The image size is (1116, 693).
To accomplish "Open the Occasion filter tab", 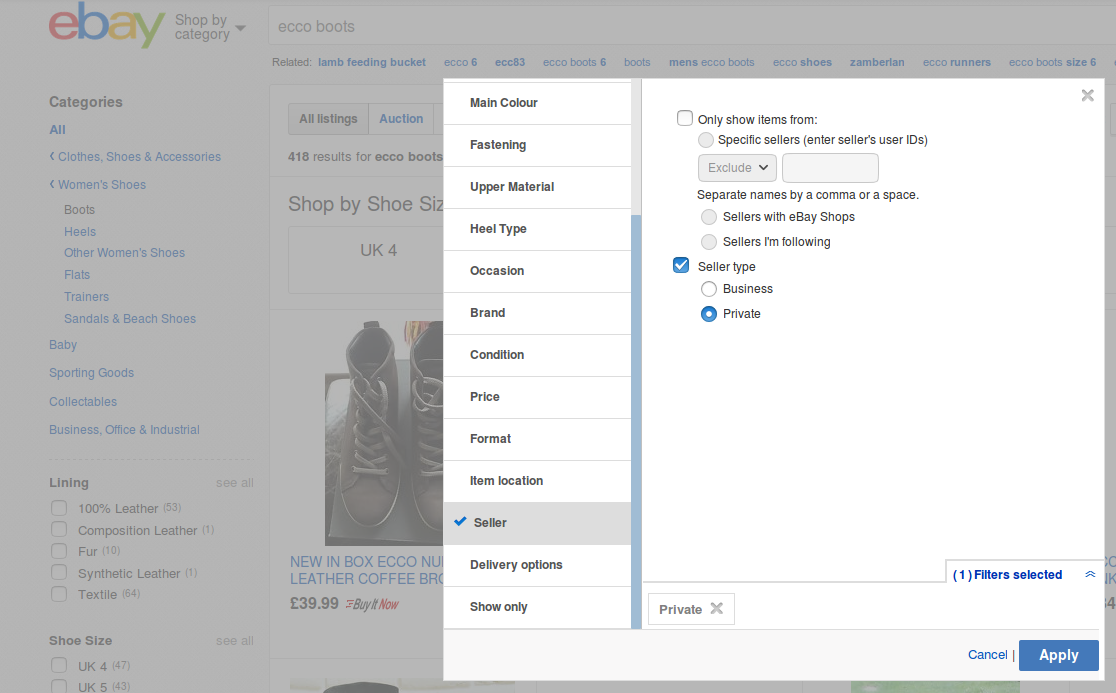I will point(537,271).
